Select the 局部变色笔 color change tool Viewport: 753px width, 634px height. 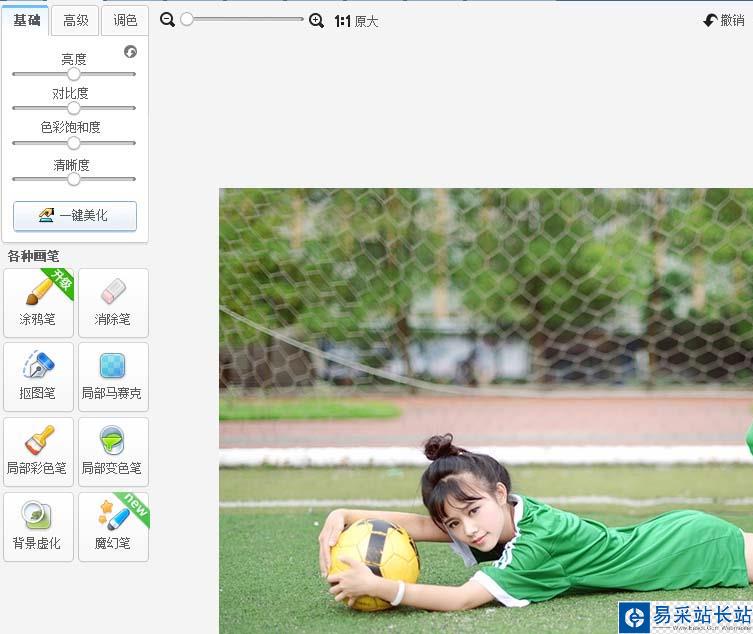click(113, 452)
